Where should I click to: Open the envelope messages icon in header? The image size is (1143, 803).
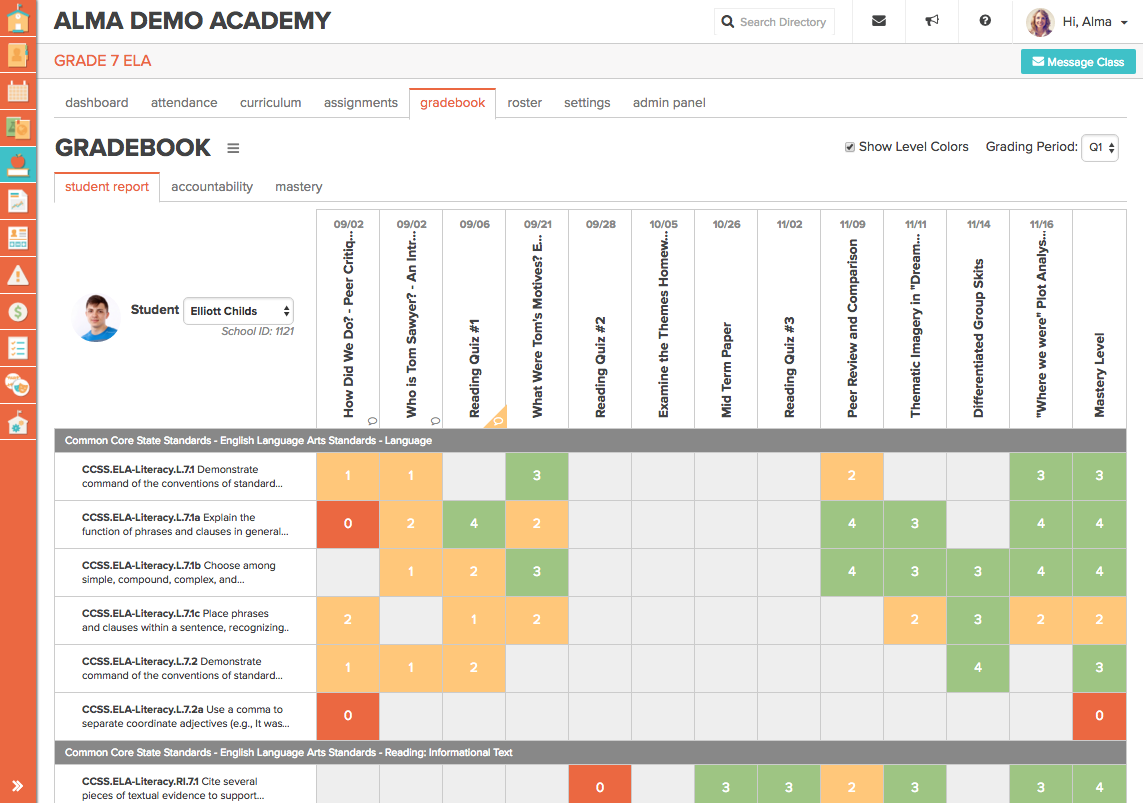[x=879, y=21]
